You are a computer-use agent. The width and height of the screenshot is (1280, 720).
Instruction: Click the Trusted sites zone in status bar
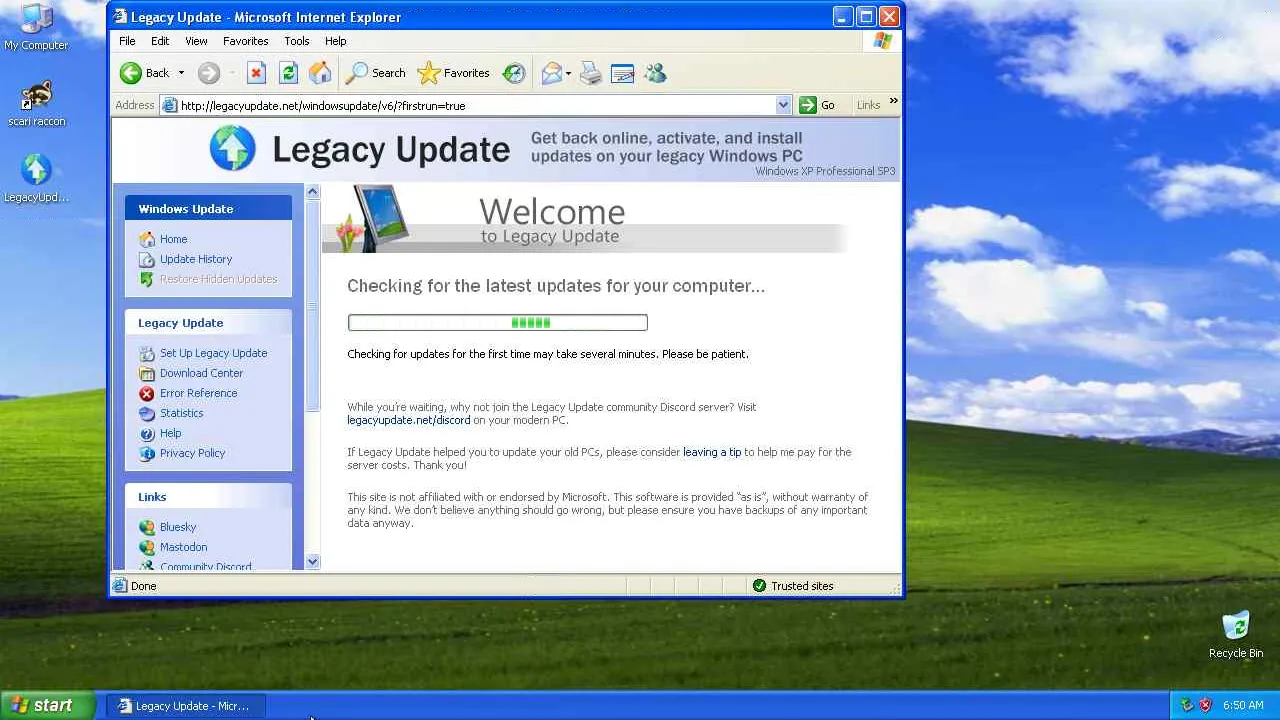[x=793, y=586]
